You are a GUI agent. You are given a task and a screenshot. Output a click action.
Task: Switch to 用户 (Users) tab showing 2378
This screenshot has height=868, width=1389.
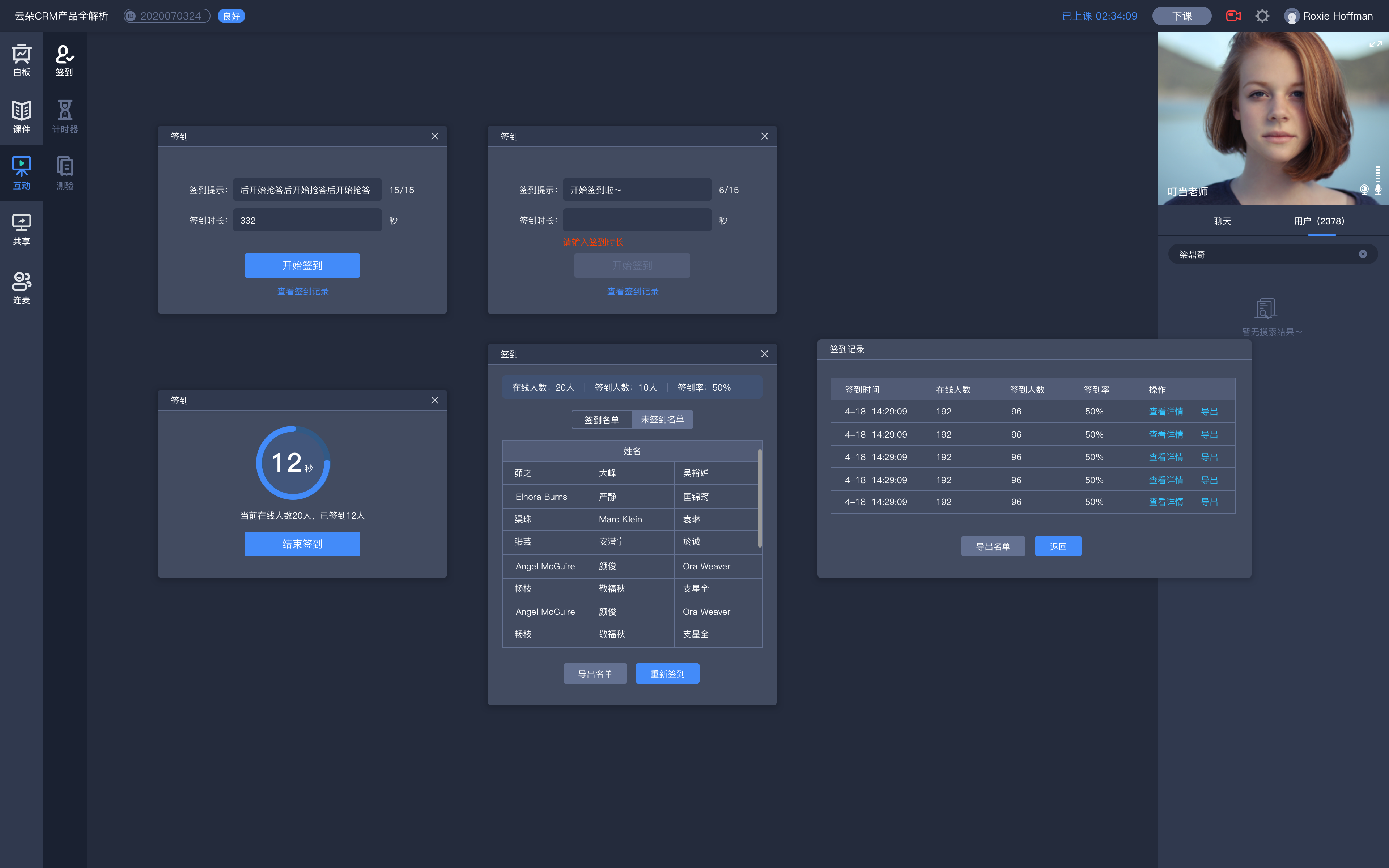[x=1319, y=221]
